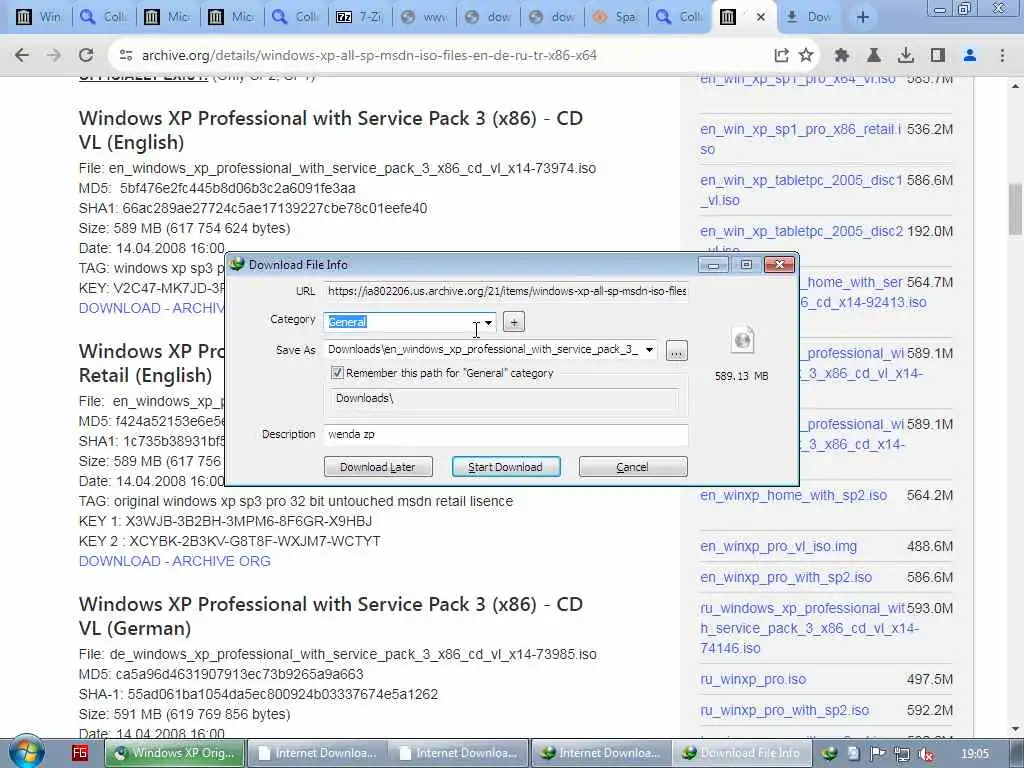Switch to the first 'Win' tab
Viewport: 1024px width, 768px height.
click(39, 17)
